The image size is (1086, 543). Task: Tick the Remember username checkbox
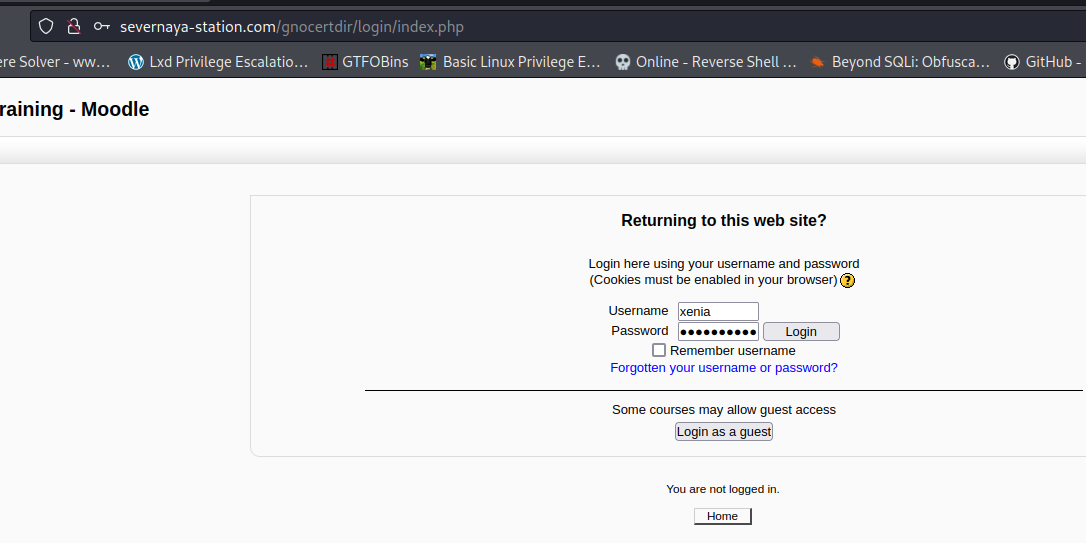pyautogui.click(x=659, y=350)
